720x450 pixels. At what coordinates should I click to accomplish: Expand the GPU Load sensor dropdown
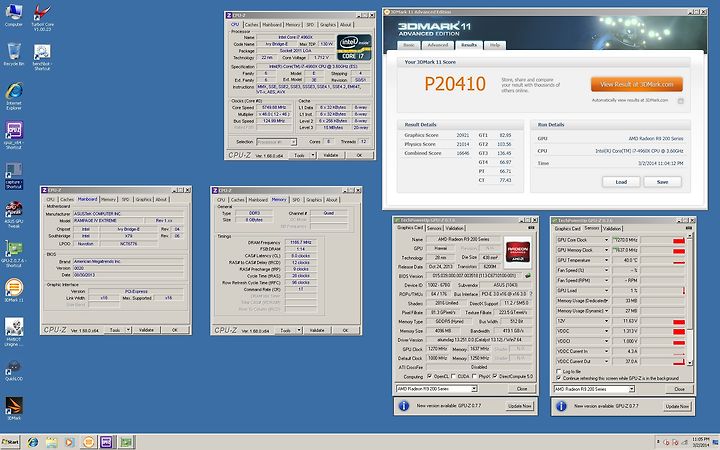[x=606, y=291]
